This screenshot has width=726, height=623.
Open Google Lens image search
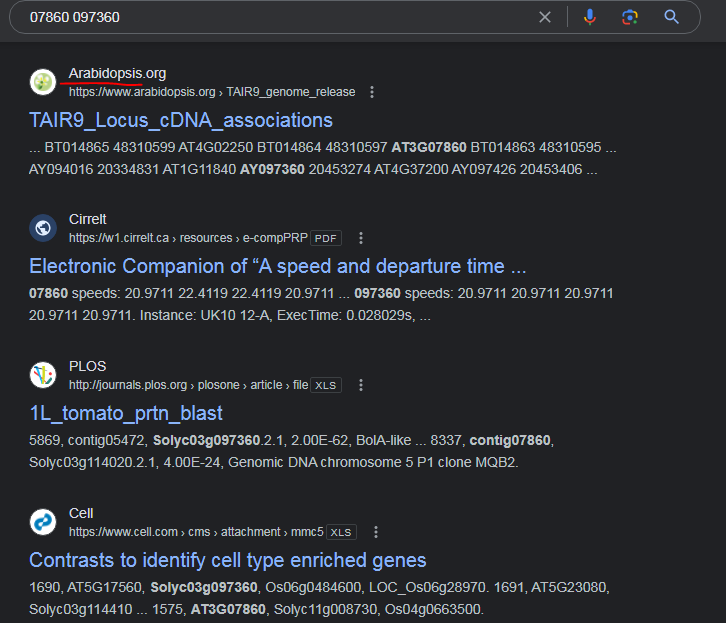[x=630, y=17]
